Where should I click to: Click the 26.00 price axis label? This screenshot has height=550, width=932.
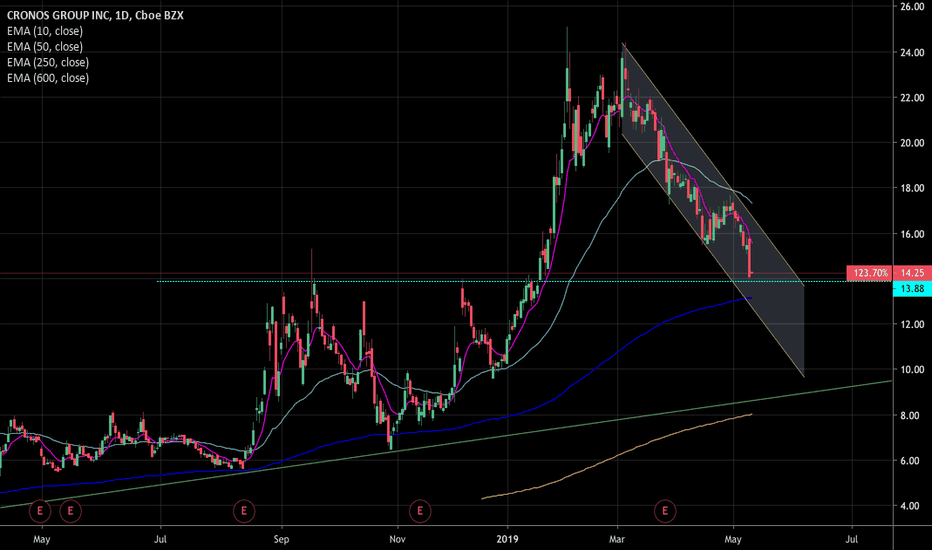click(912, 7)
